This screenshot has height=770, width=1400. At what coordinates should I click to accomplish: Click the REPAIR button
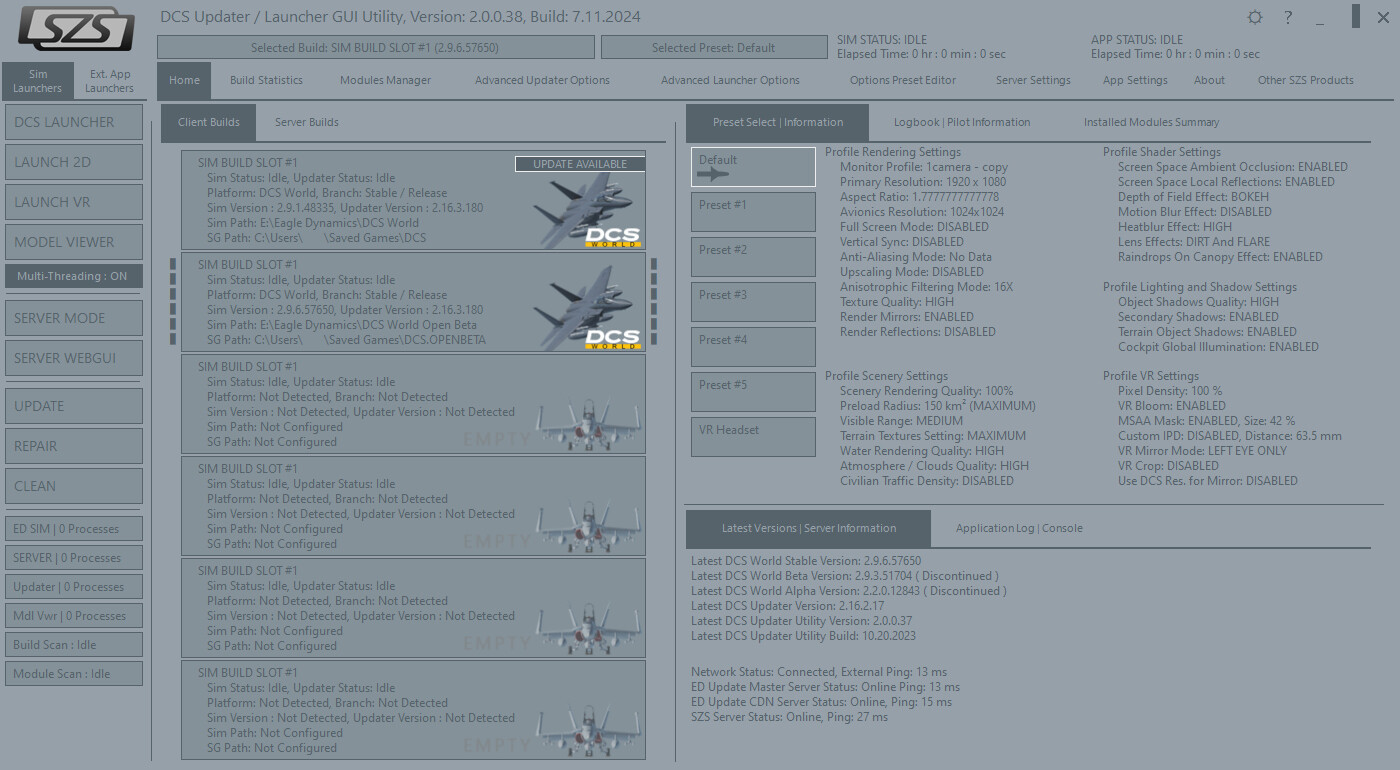(73, 446)
